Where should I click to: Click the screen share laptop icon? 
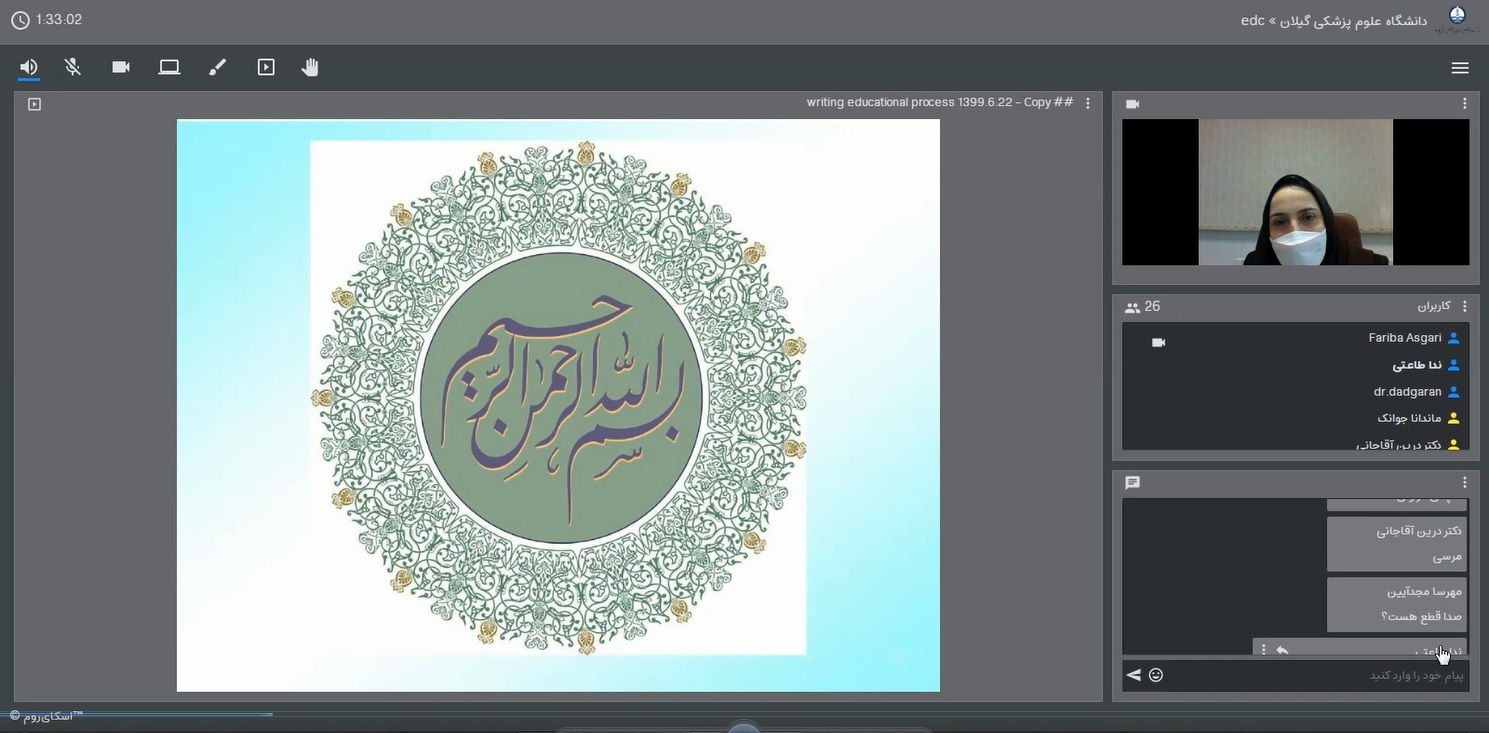click(x=169, y=67)
